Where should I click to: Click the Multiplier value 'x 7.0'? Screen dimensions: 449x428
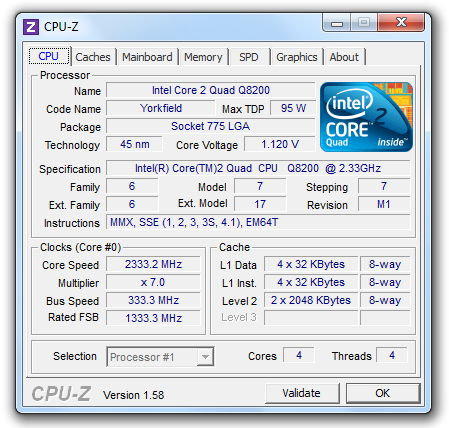pyautogui.click(x=153, y=282)
